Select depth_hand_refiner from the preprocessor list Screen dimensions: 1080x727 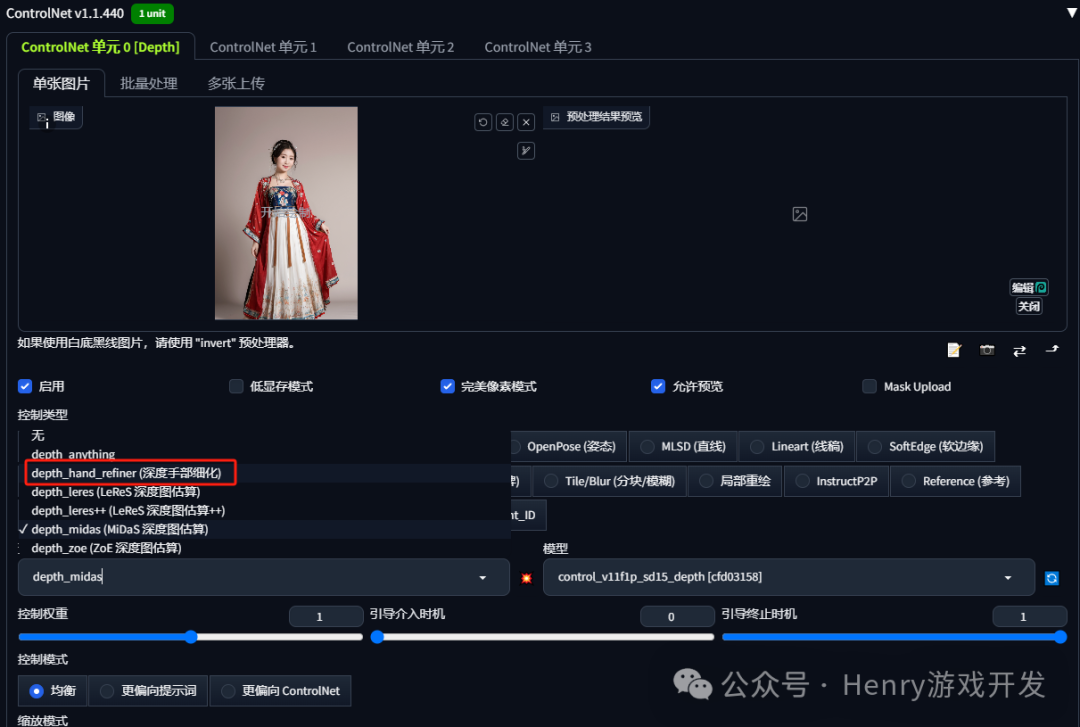130,472
